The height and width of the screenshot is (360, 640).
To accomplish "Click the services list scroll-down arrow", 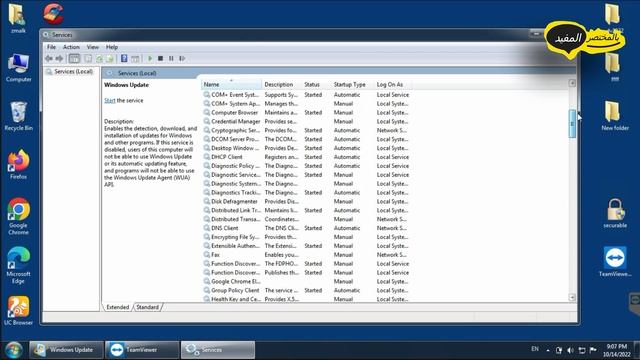I will [x=572, y=297].
